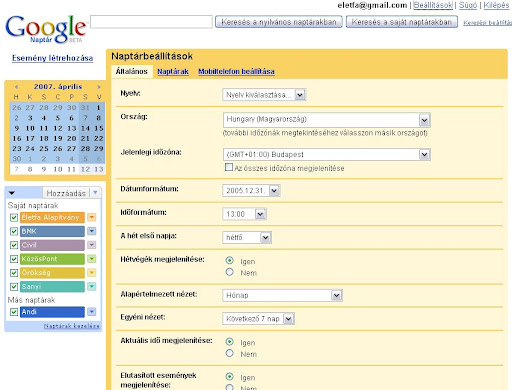Click the Életfa Alapítvány orange calendar label
Viewport: 512px width, 390px height.
tap(52, 217)
